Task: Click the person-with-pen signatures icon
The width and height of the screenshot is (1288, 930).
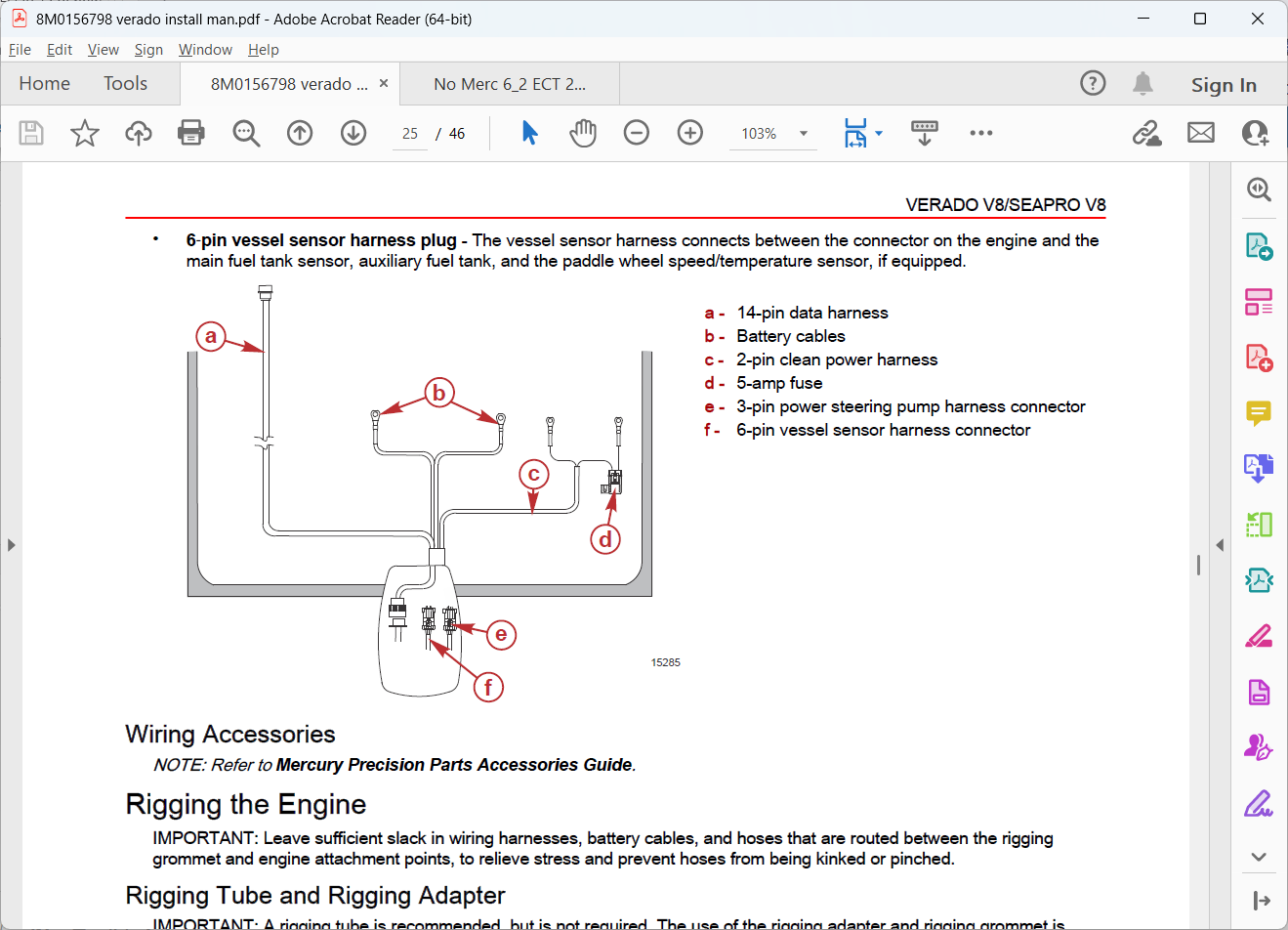Action: pos(1259,748)
